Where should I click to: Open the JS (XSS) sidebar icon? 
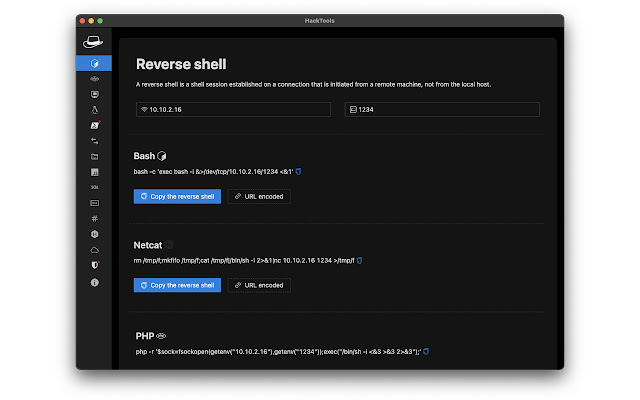(94, 172)
